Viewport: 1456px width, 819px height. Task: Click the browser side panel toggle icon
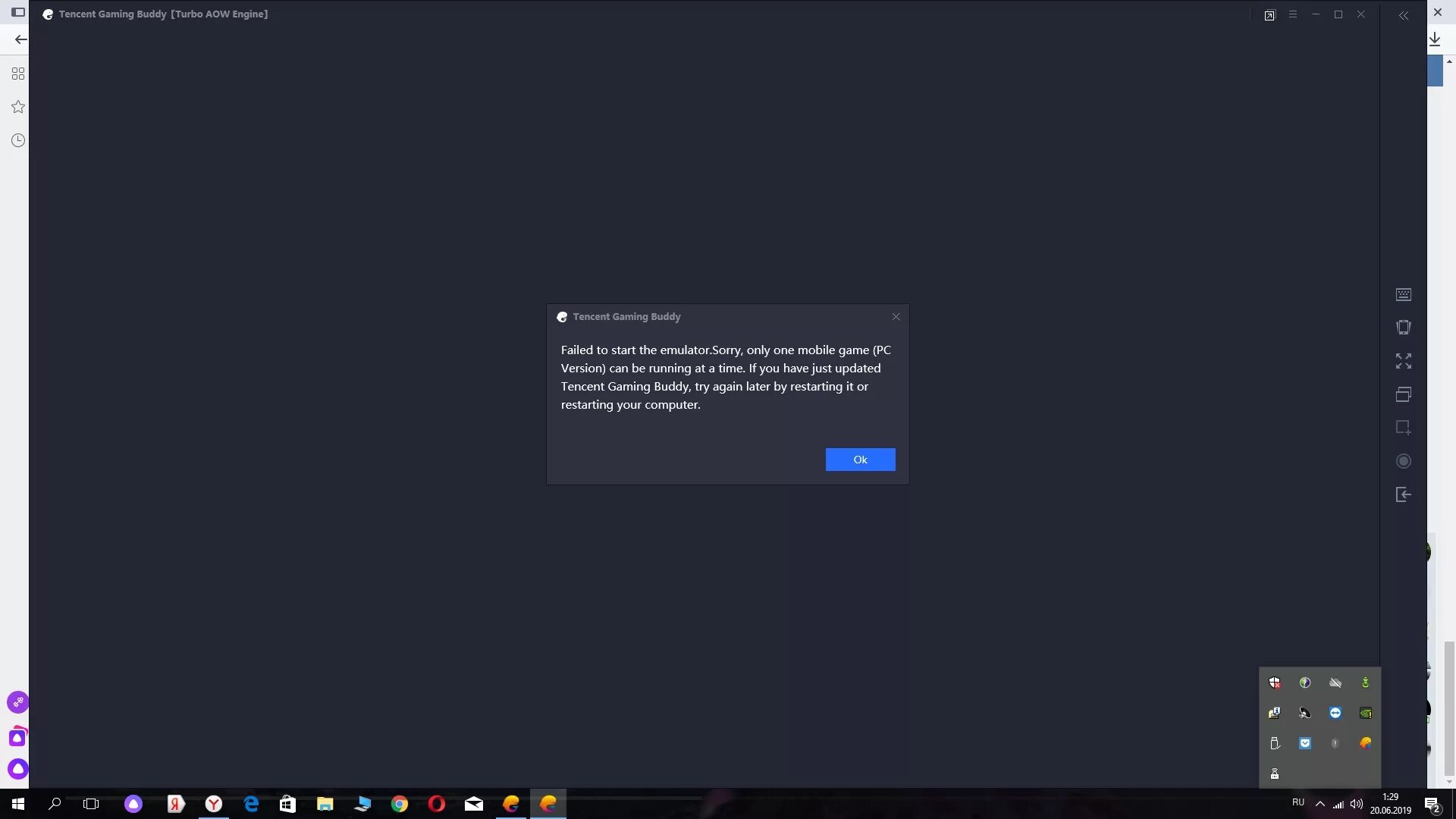pyautogui.click(x=18, y=12)
